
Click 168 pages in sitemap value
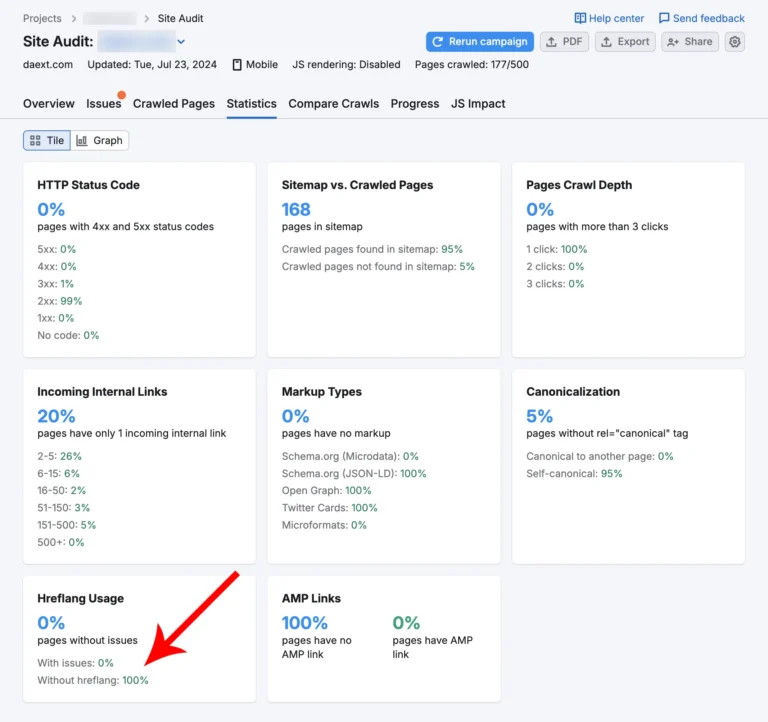tap(296, 210)
